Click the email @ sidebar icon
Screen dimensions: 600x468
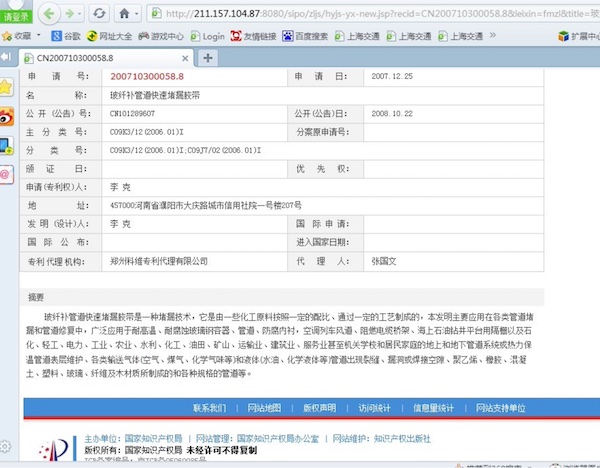6,173
